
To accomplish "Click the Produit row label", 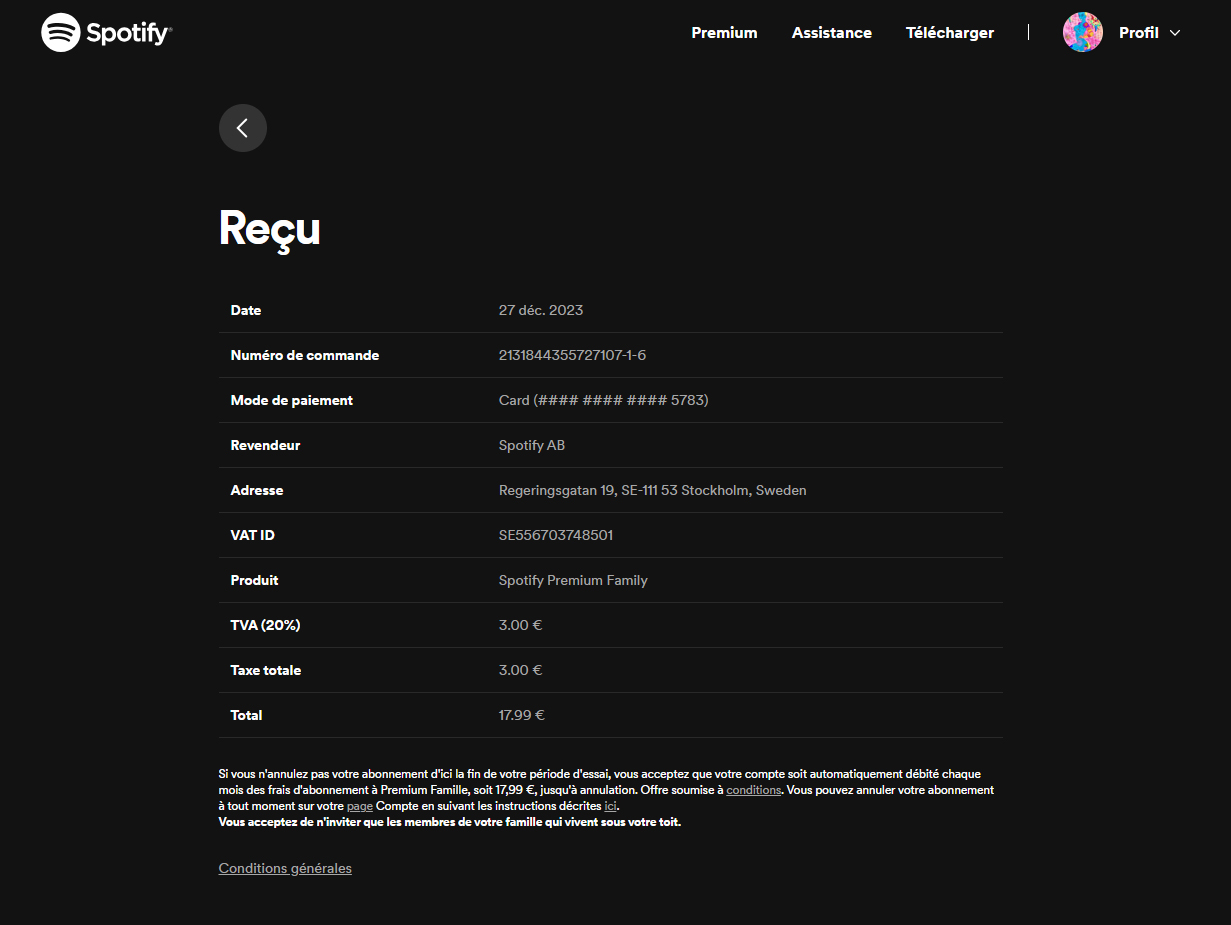I will (x=255, y=580).
